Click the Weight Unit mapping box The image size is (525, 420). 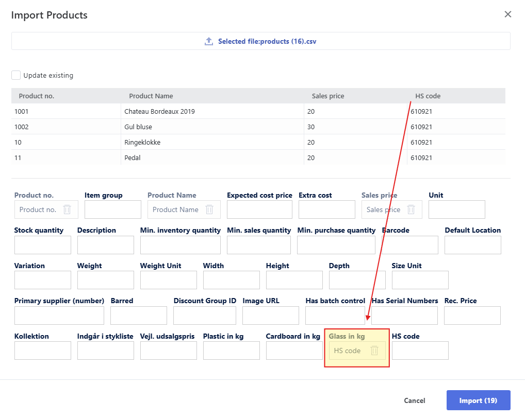pyautogui.click(x=168, y=280)
